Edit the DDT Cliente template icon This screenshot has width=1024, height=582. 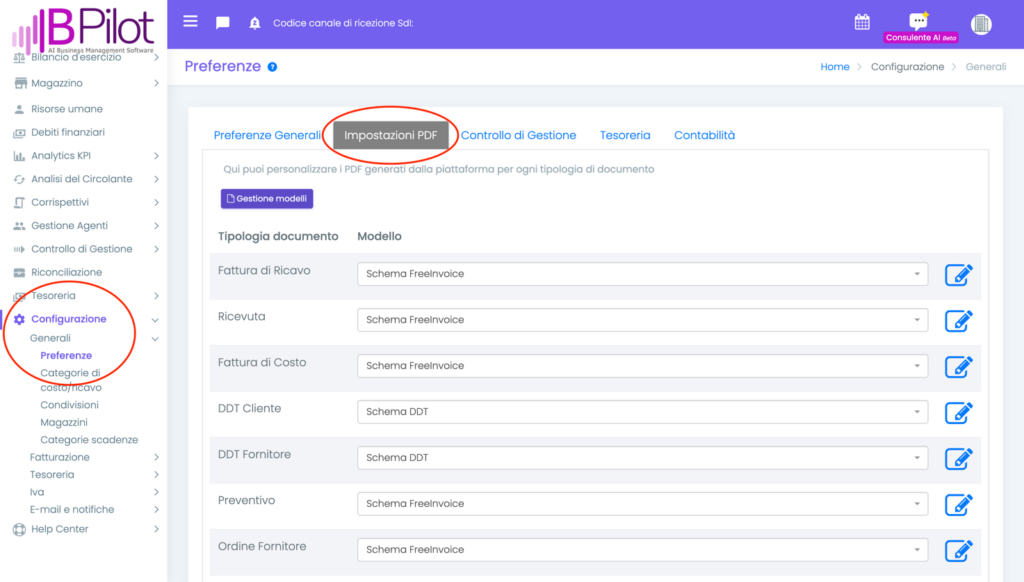[x=958, y=412]
